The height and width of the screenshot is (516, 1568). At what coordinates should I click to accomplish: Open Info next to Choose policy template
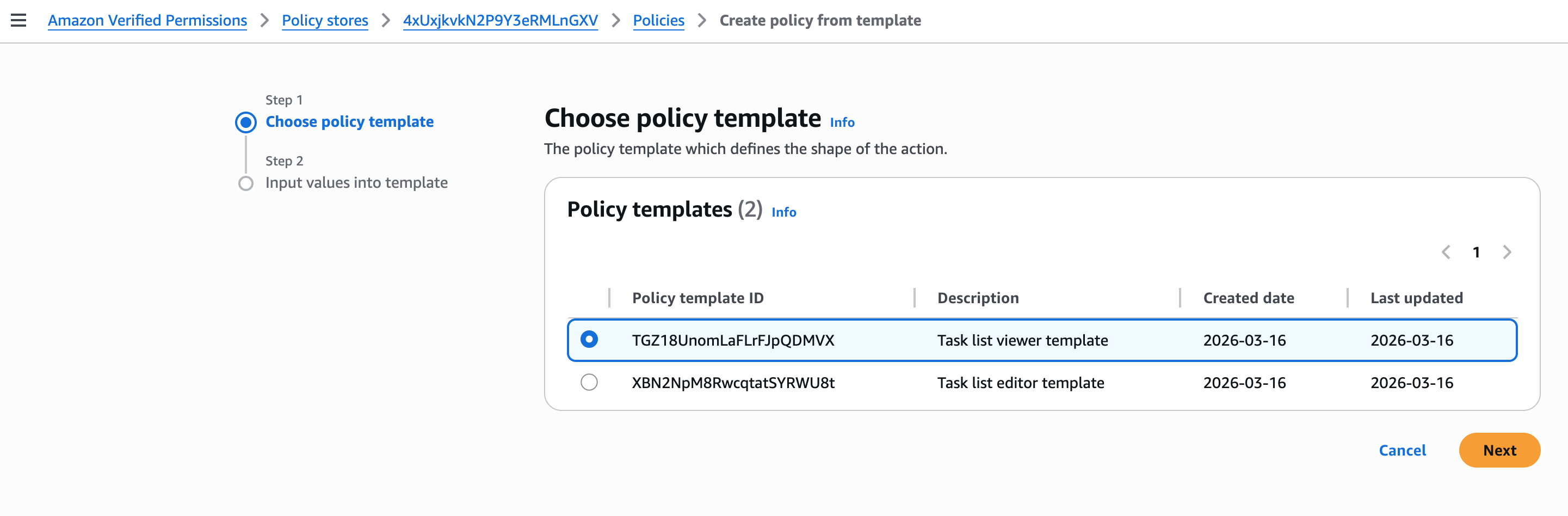pyautogui.click(x=842, y=122)
